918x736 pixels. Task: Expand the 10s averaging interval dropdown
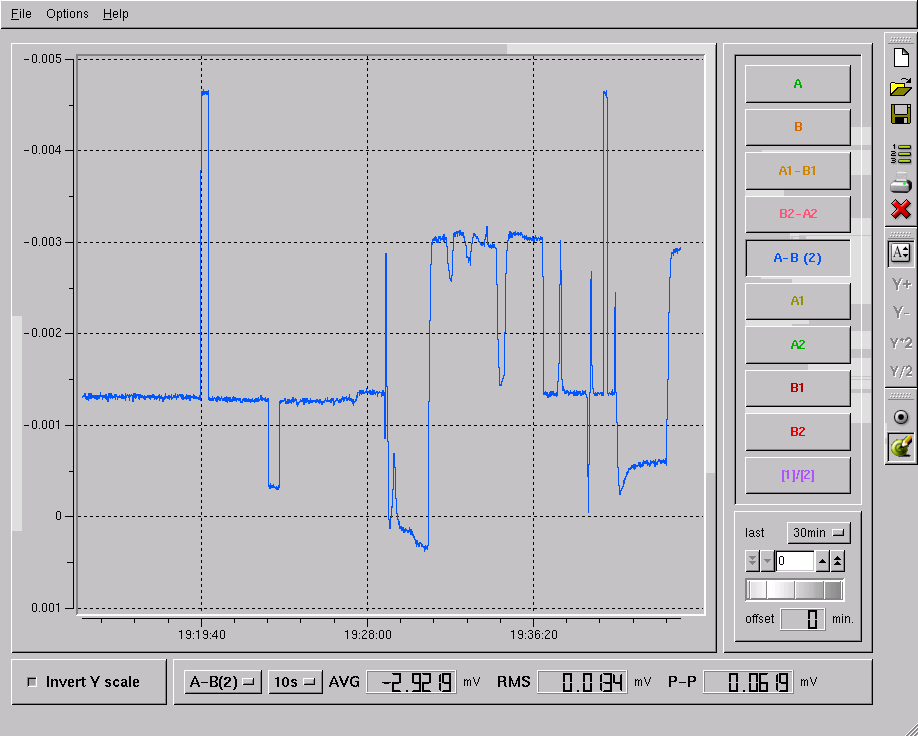coord(295,682)
